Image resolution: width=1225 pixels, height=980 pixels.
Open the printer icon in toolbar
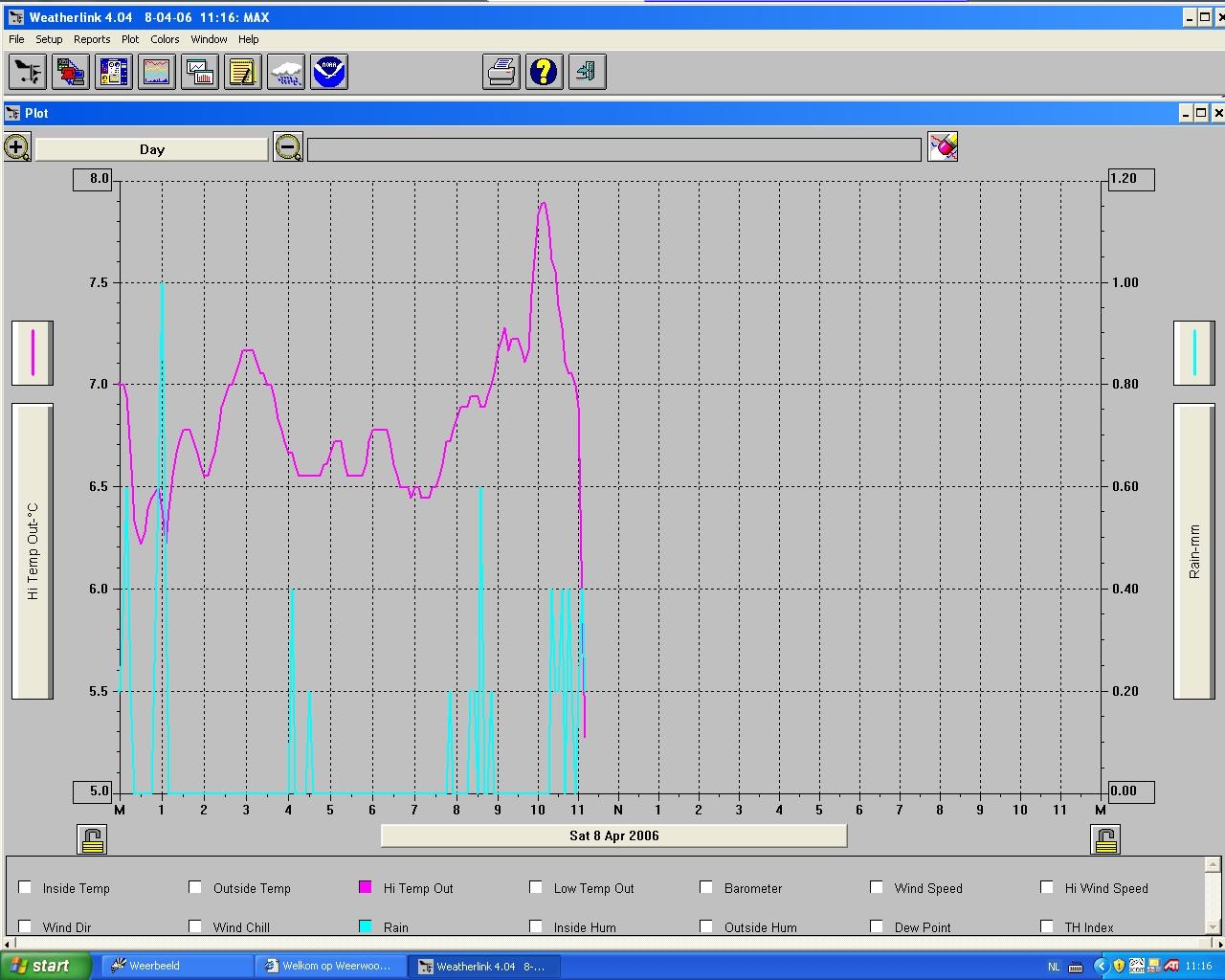(501, 72)
